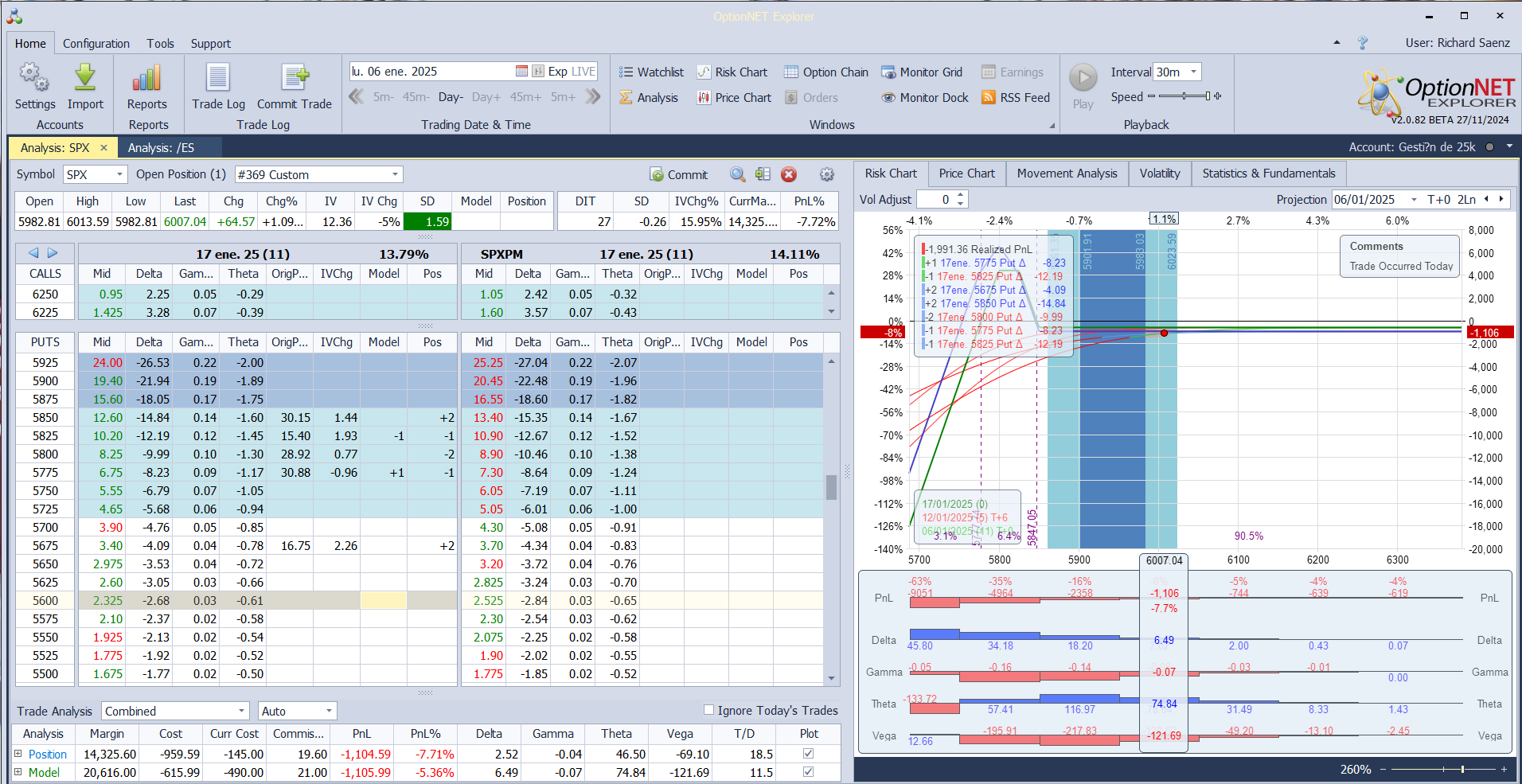Click the split-columns icon beside the magnifier
Screen dimensions: 1522x784
point(763,174)
